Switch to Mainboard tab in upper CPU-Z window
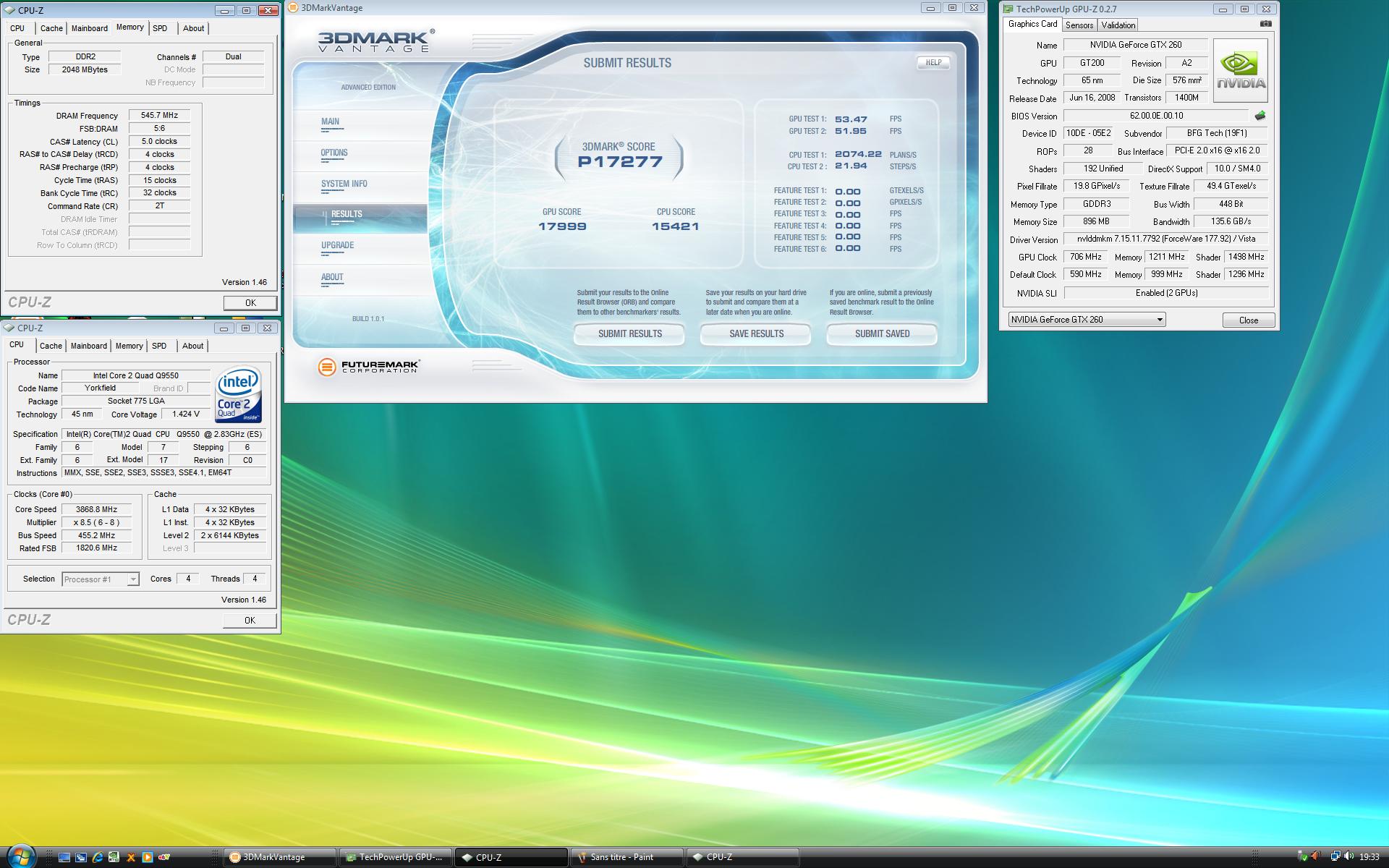The width and height of the screenshot is (1389, 868). (90, 28)
